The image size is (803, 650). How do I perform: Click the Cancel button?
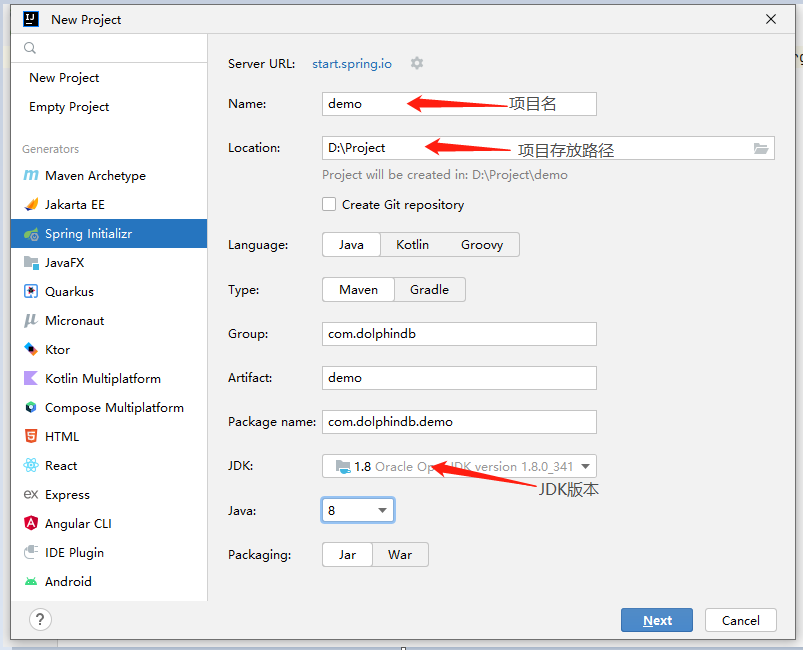pos(741,620)
